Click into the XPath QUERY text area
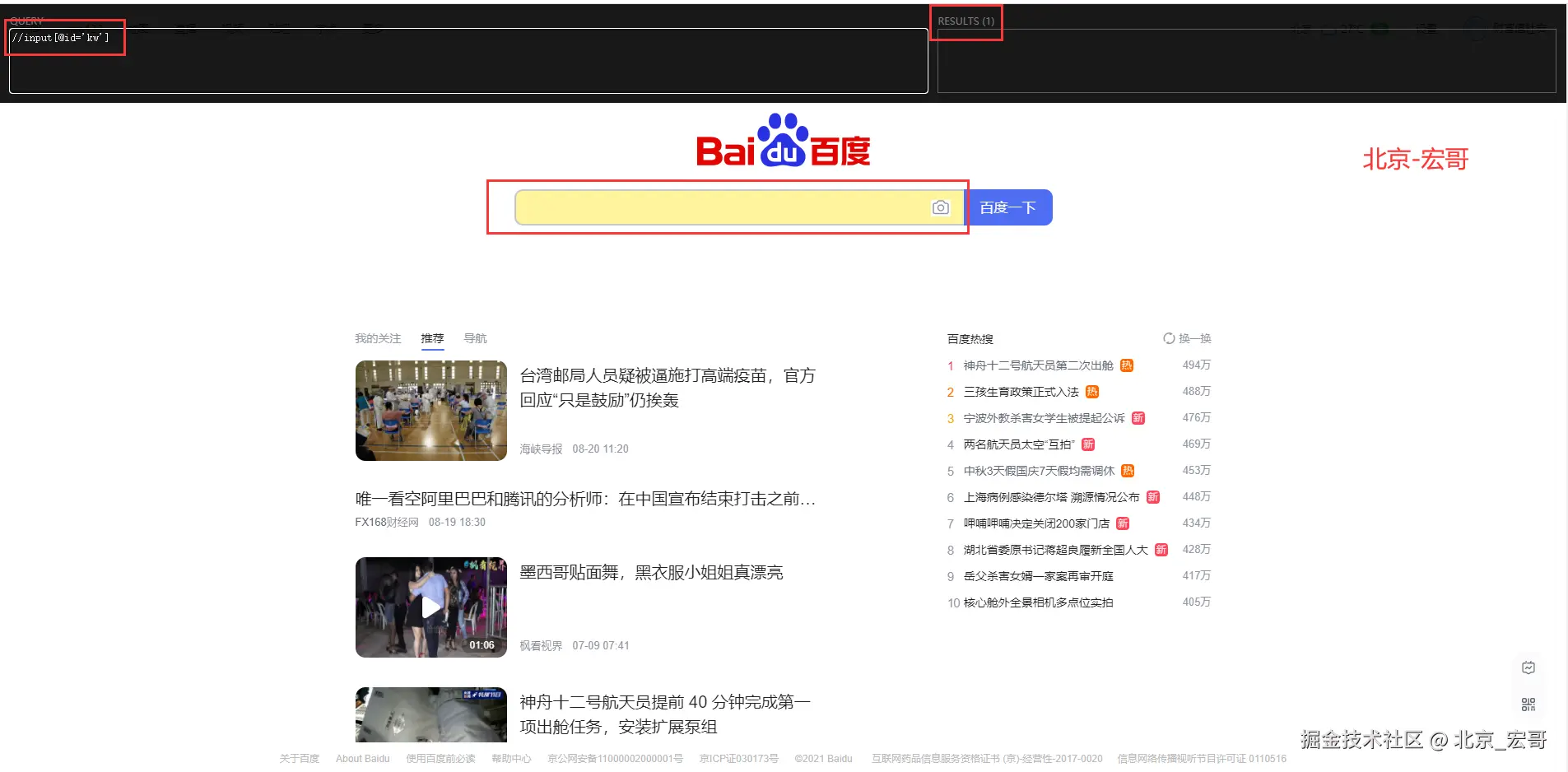The image size is (1568, 772). pos(468,61)
